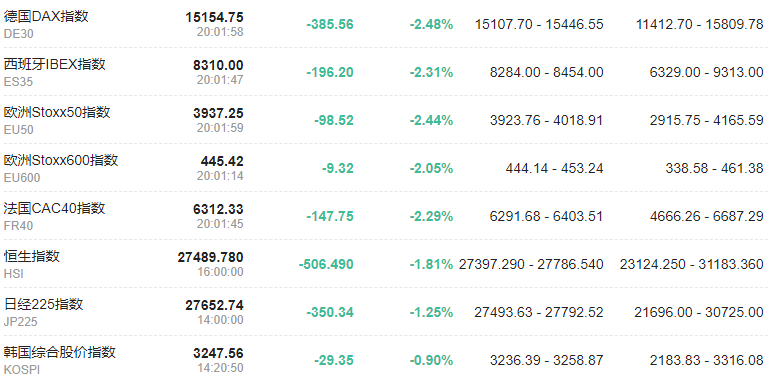This screenshot has width=769, height=379.
Task: Click the -2.31% percent change
Action: click(x=432, y=73)
